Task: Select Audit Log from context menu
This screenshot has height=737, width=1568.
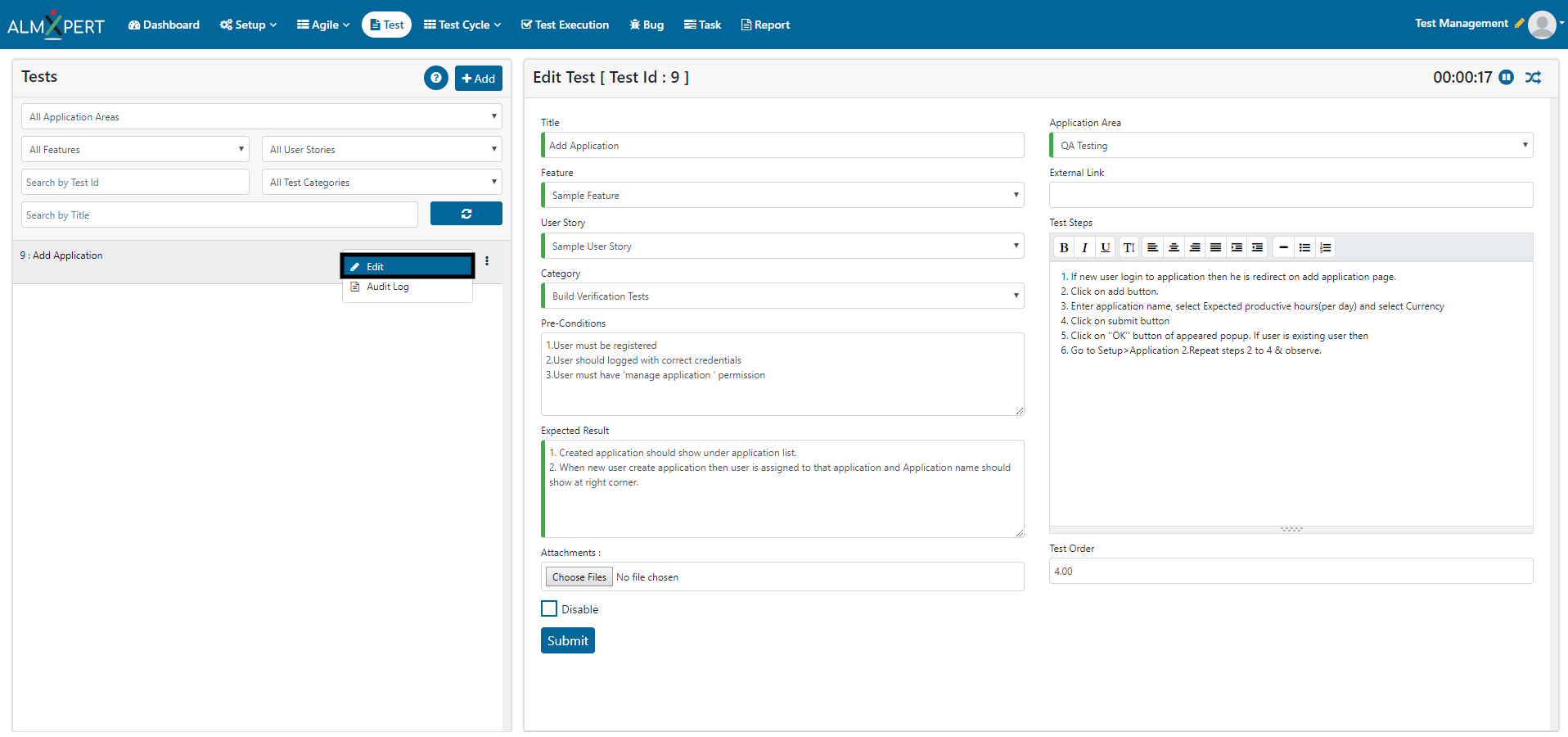Action: coord(388,287)
